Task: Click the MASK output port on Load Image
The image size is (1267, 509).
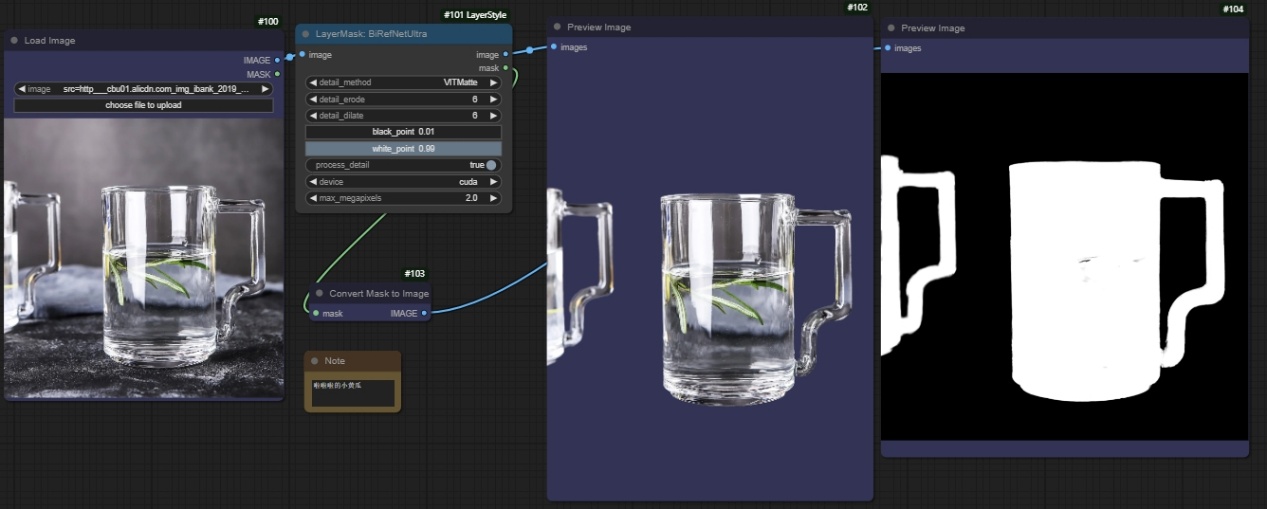Action: (x=277, y=74)
